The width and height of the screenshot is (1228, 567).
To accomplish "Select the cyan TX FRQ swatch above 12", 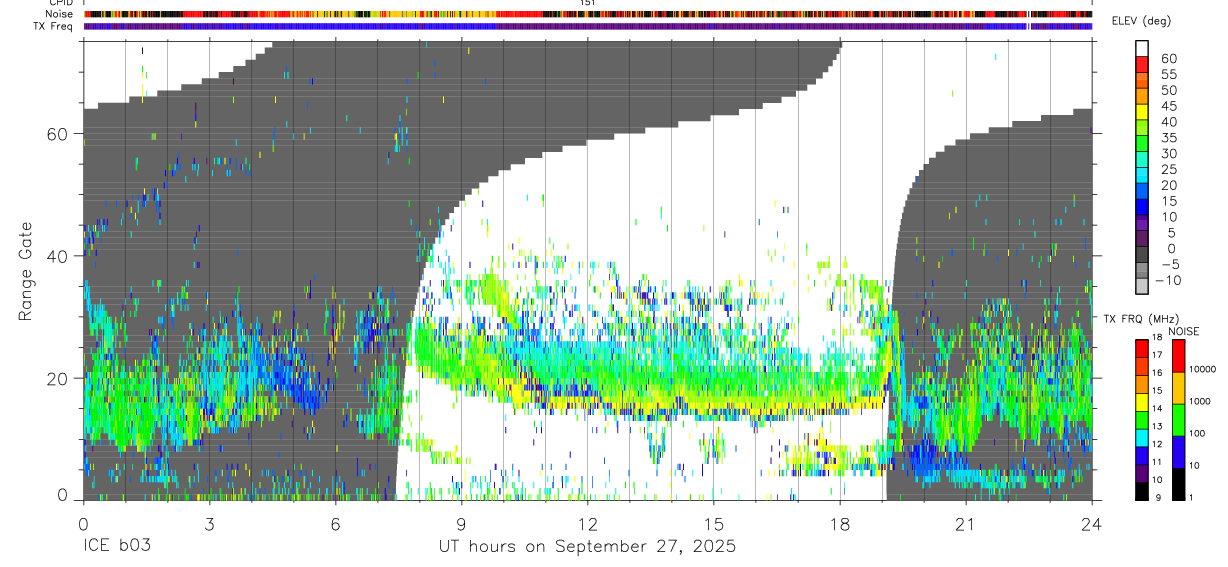I will click(x=1142, y=438).
